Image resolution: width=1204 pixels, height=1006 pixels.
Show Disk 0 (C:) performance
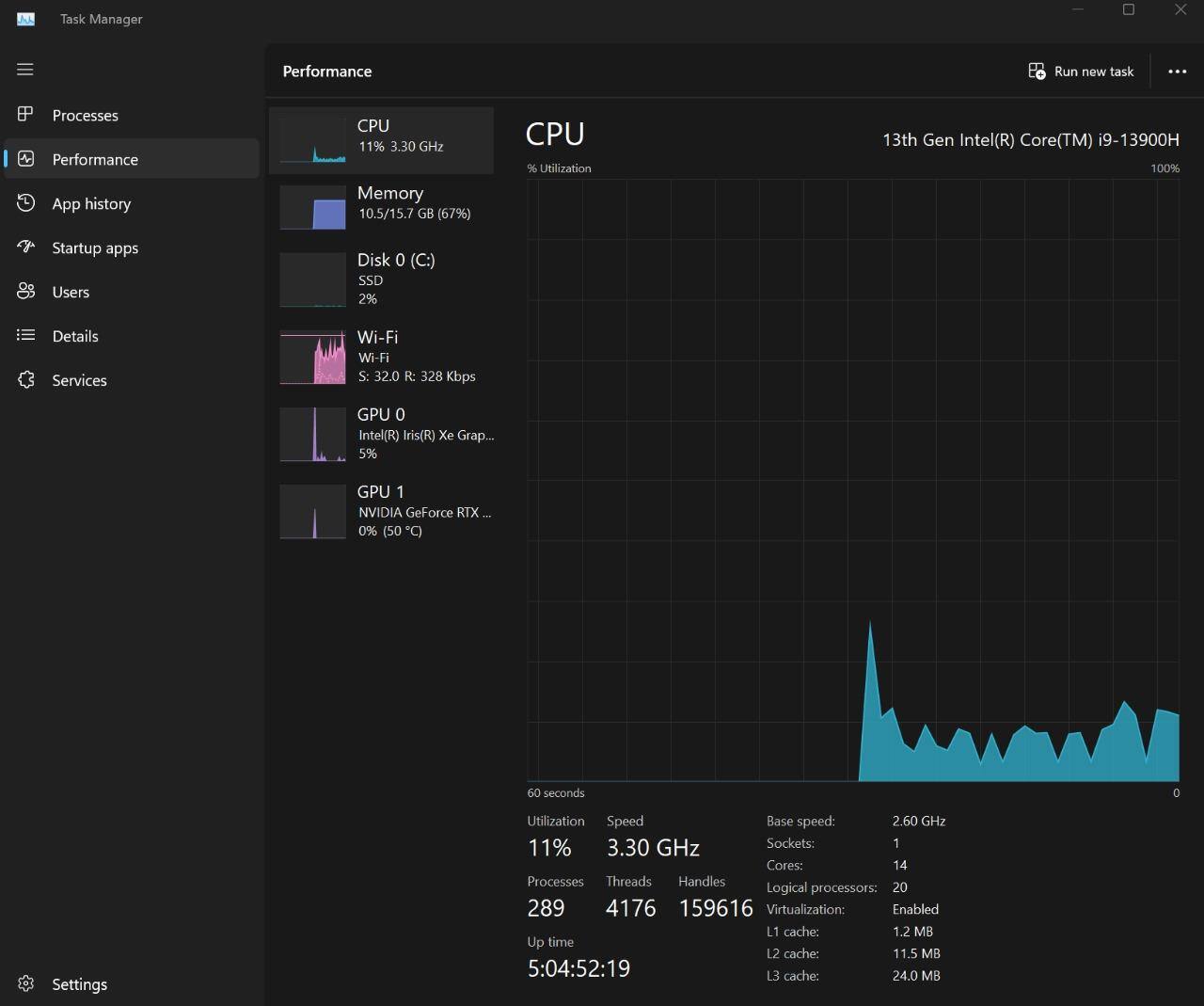click(x=382, y=279)
